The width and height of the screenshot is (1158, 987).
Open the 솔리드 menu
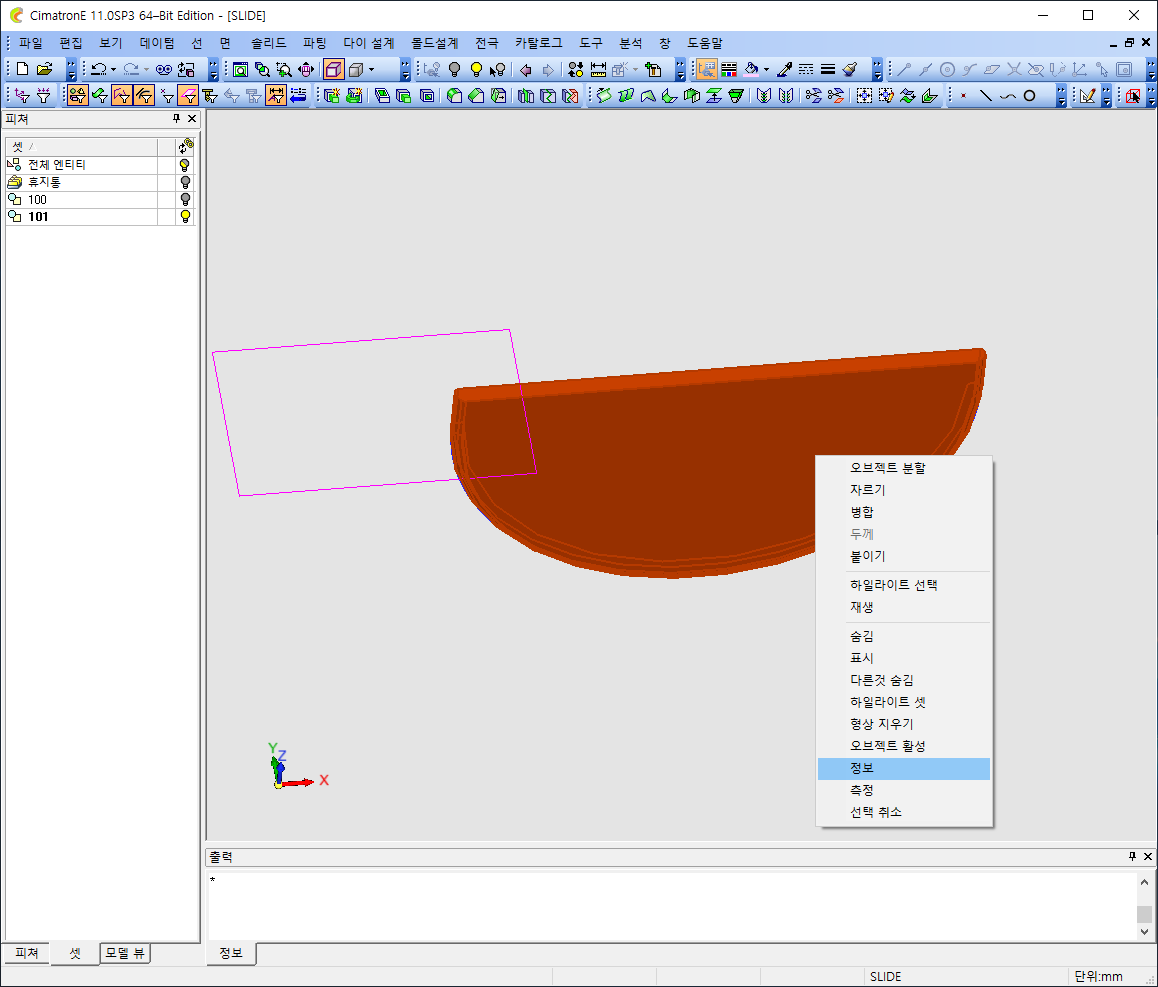pos(268,44)
